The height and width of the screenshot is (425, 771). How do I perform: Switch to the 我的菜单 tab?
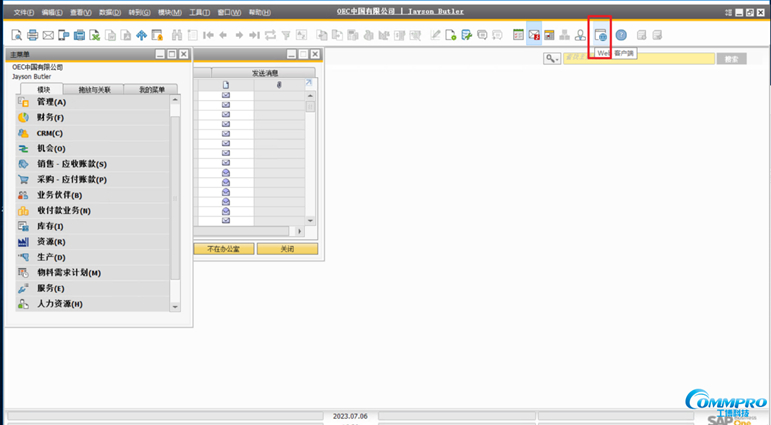(x=151, y=89)
